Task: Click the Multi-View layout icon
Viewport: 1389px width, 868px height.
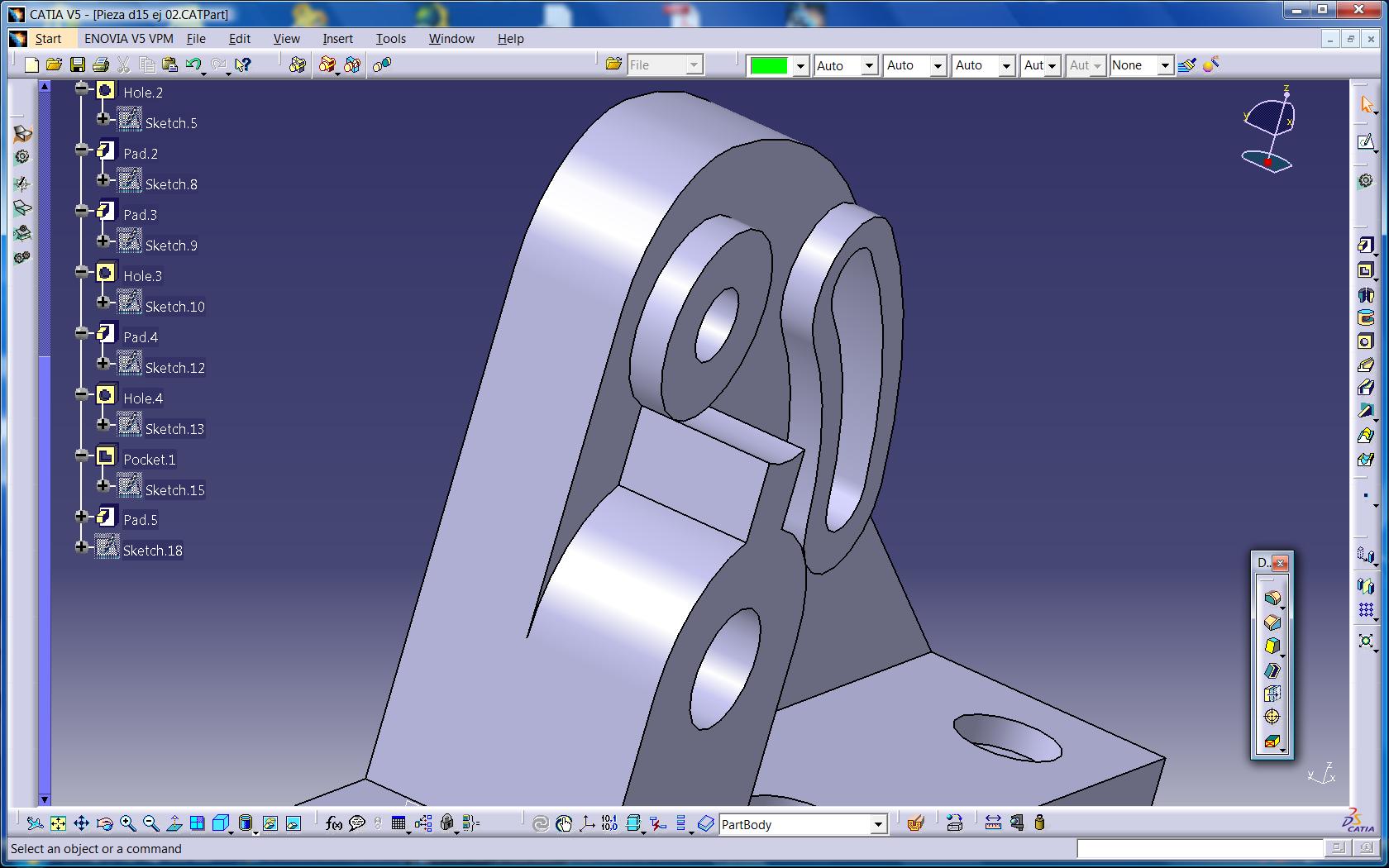Action: click(x=197, y=823)
